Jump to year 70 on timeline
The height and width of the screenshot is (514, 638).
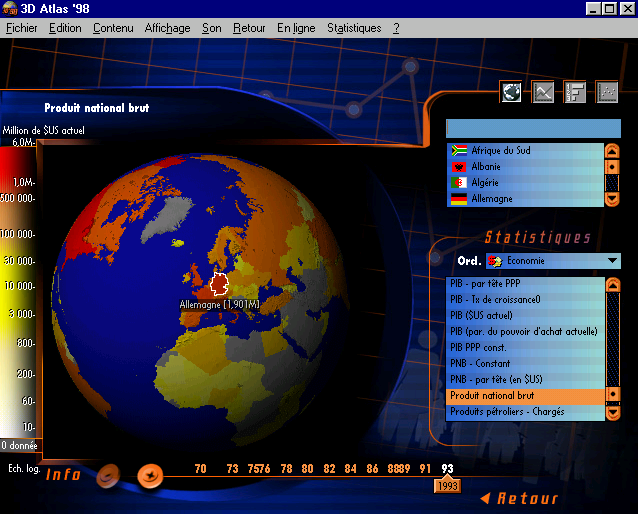(x=201, y=469)
